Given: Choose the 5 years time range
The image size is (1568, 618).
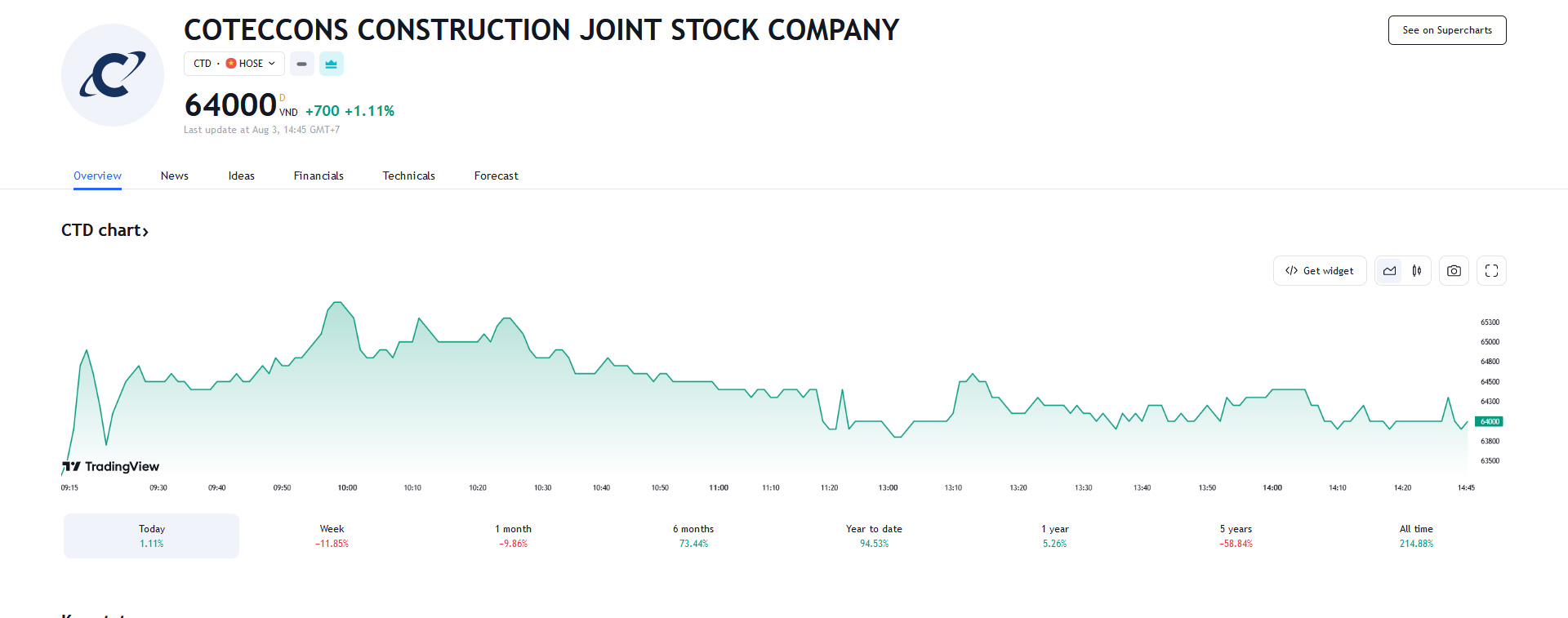Looking at the screenshot, I should (x=1236, y=536).
